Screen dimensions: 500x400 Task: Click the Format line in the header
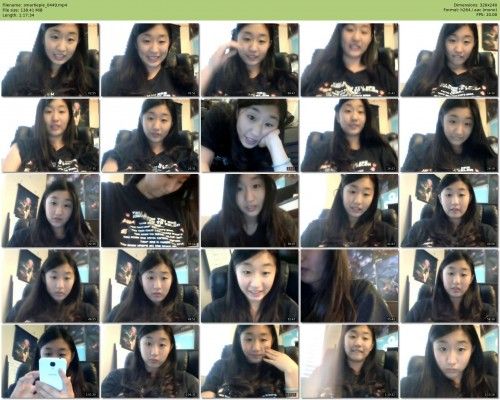[471, 10]
